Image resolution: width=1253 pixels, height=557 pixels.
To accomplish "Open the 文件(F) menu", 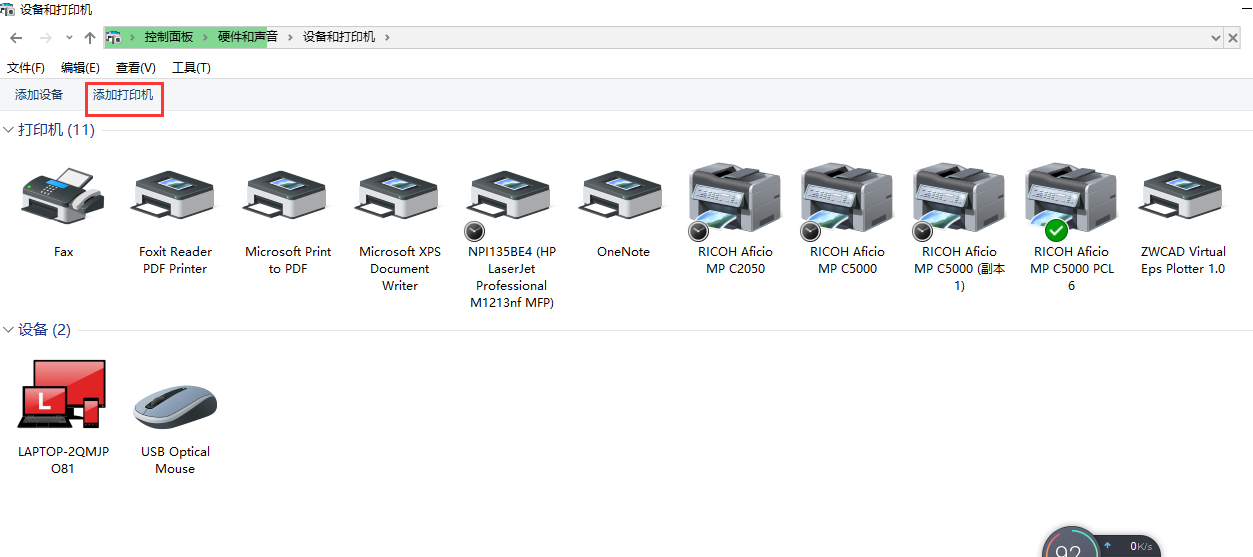I will (26, 68).
